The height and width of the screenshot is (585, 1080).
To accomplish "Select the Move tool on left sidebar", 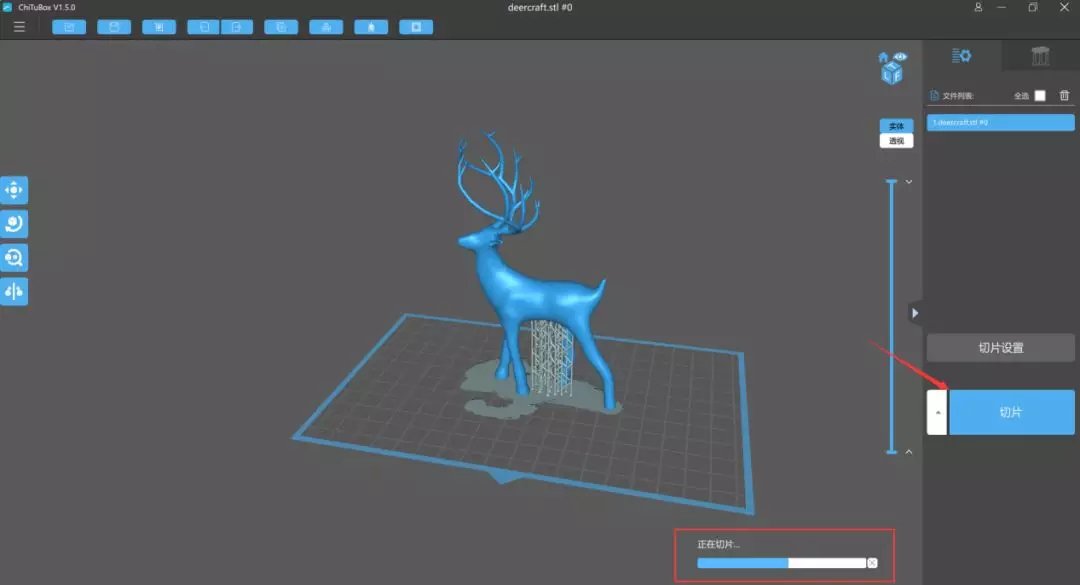I will [14, 189].
